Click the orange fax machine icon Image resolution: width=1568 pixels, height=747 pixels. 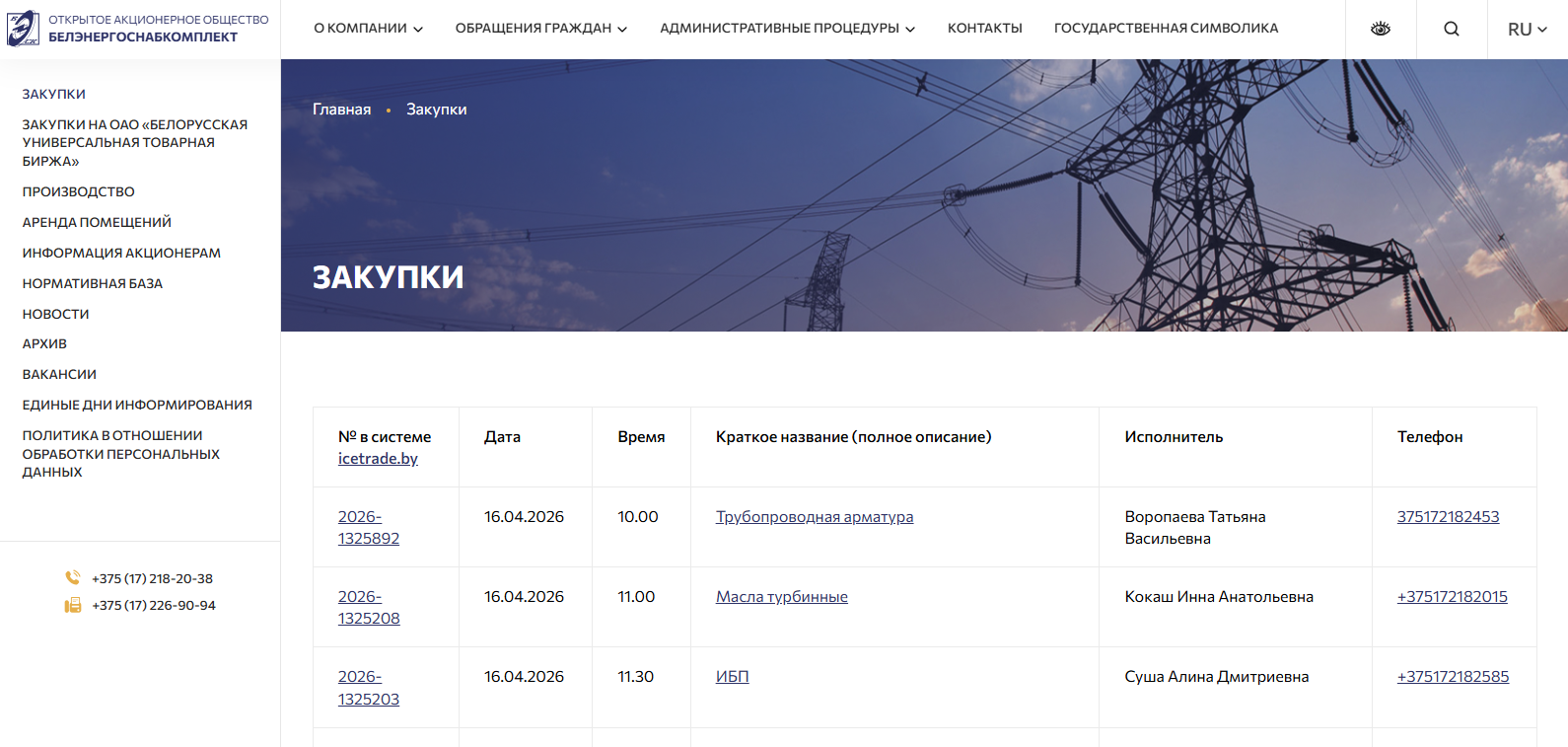(x=73, y=605)
